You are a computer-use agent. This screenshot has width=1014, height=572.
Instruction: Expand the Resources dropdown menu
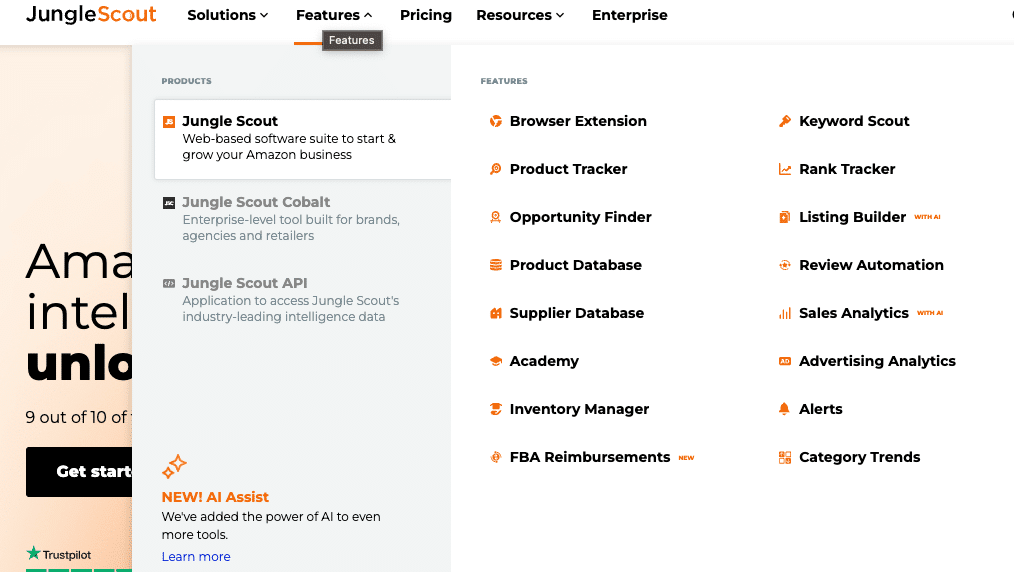[x=520, y=15]
